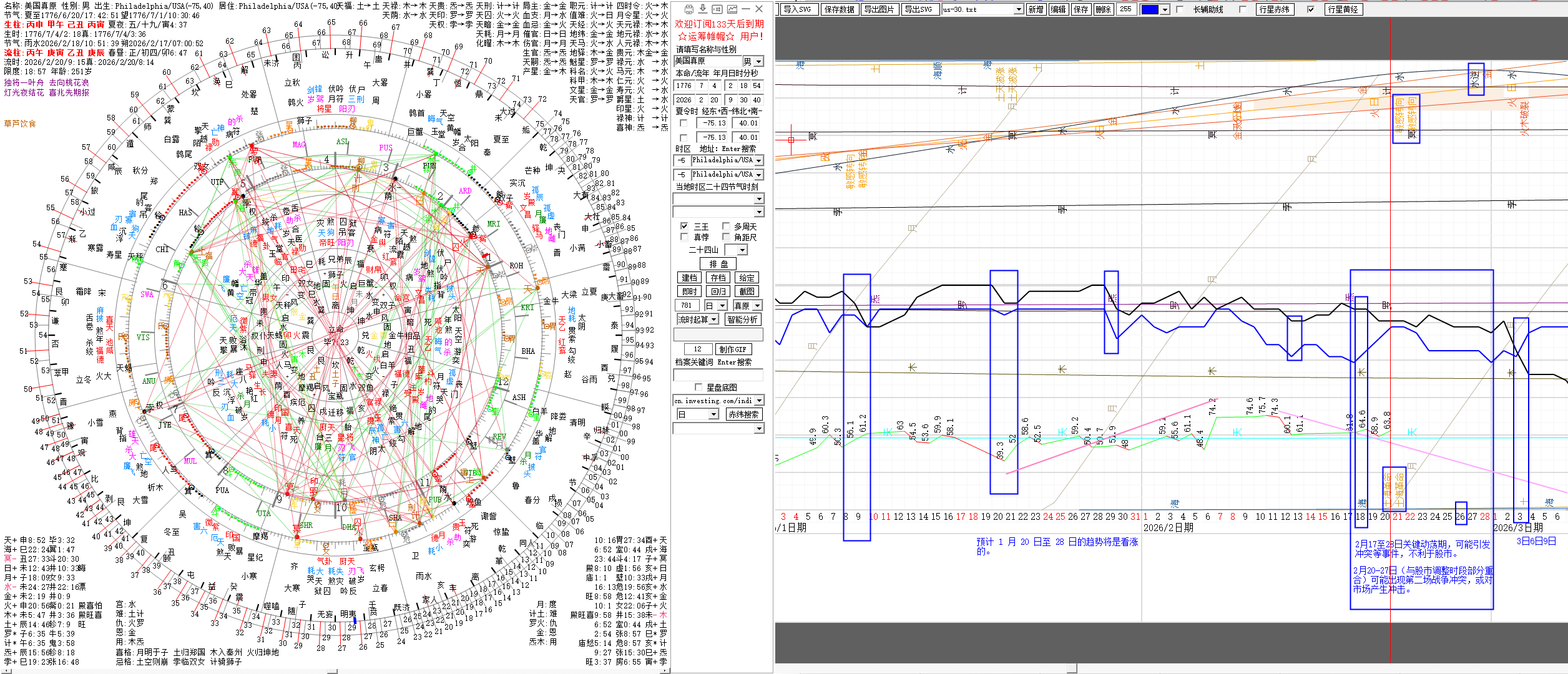Screen dimensions: 1568x674
Task: Open the cn.investing.com source dropdown
Action: (x=759, y=400)
